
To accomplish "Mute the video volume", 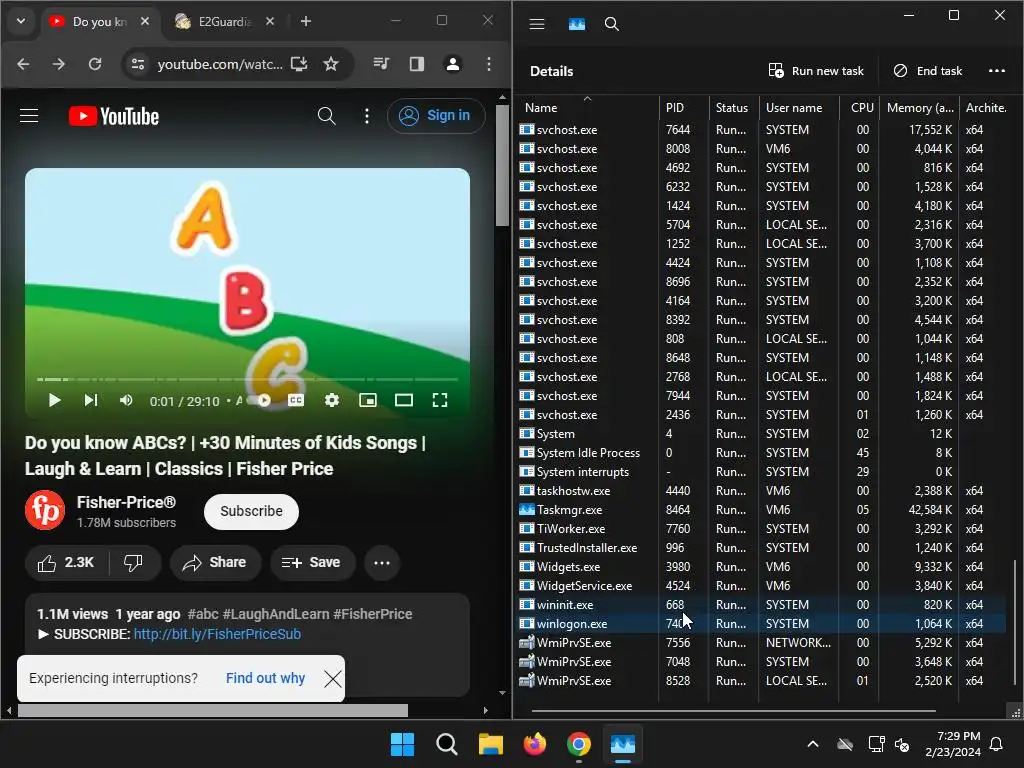I will pyautogui.click(x=127, y=400).
